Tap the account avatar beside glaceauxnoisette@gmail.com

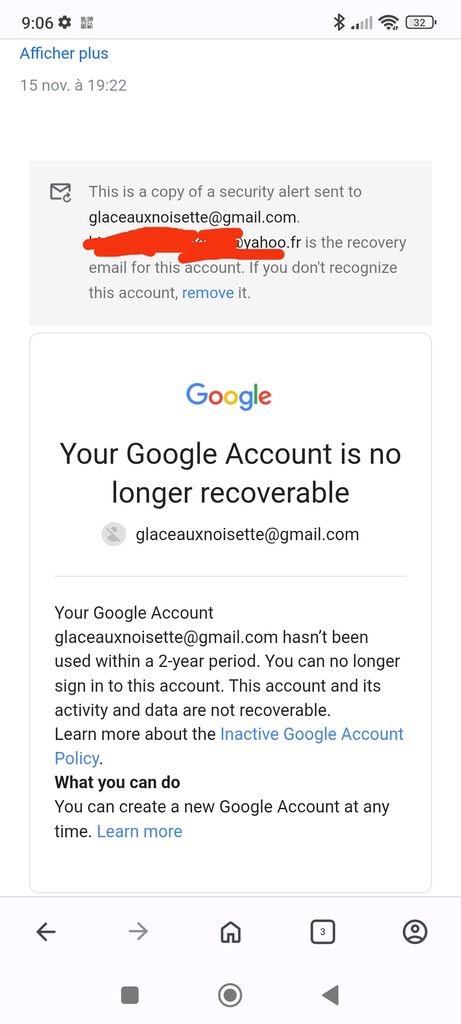(x=114, y=535)
